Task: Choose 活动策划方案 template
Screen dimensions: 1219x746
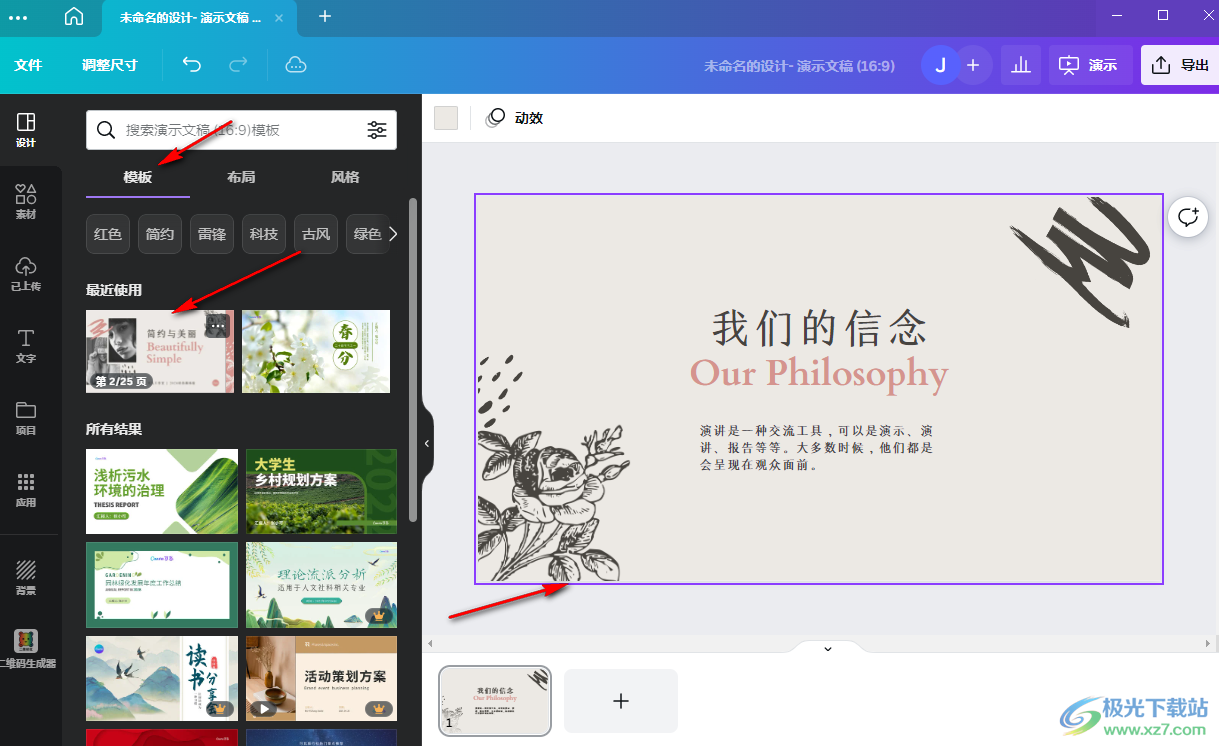Action: tap(321, 678)
